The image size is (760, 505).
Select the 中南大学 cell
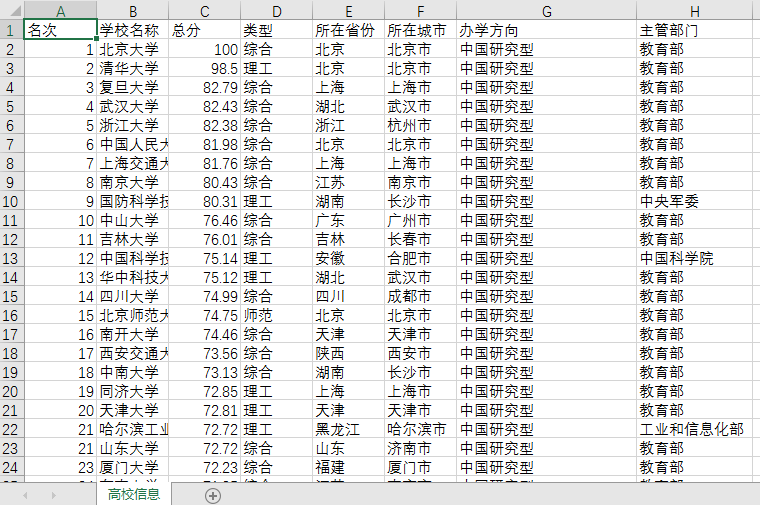pyautogui.click(x=133, y=372)
